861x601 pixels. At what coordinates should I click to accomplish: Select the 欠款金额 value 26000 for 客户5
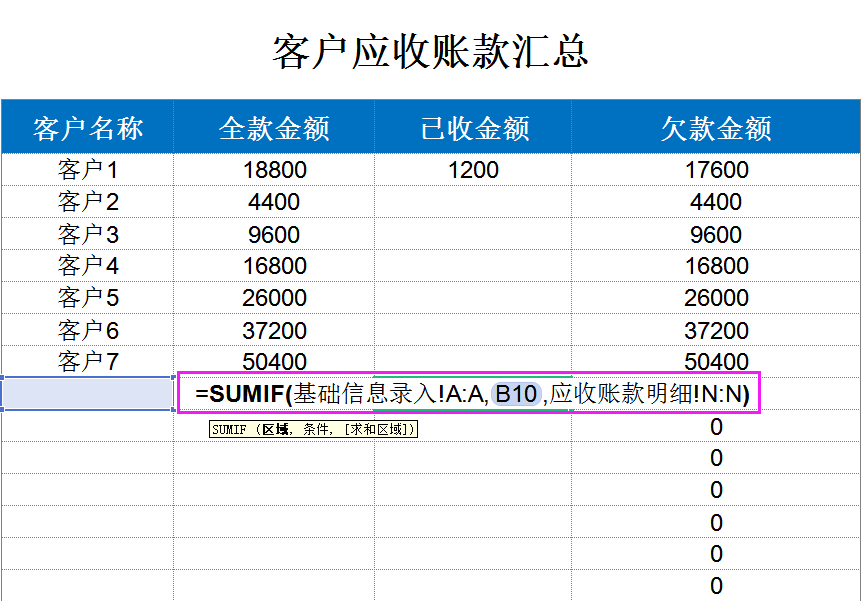coord(716,297)
